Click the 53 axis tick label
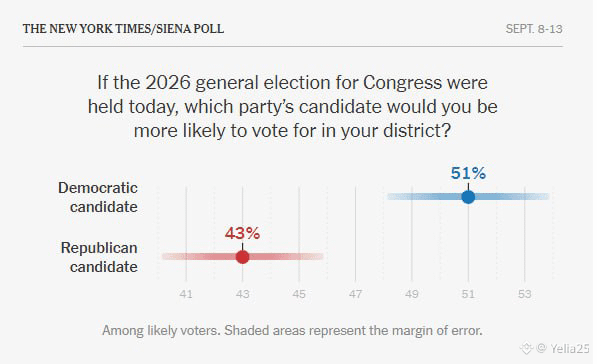This screenshot has width=597, height=364. click(x=524, y=294)
